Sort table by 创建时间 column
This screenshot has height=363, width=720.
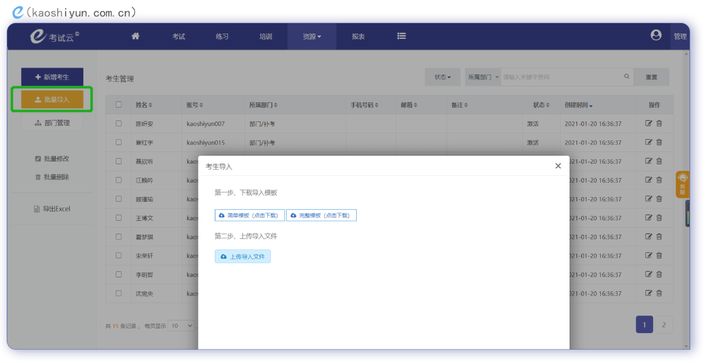pos(578,105)
